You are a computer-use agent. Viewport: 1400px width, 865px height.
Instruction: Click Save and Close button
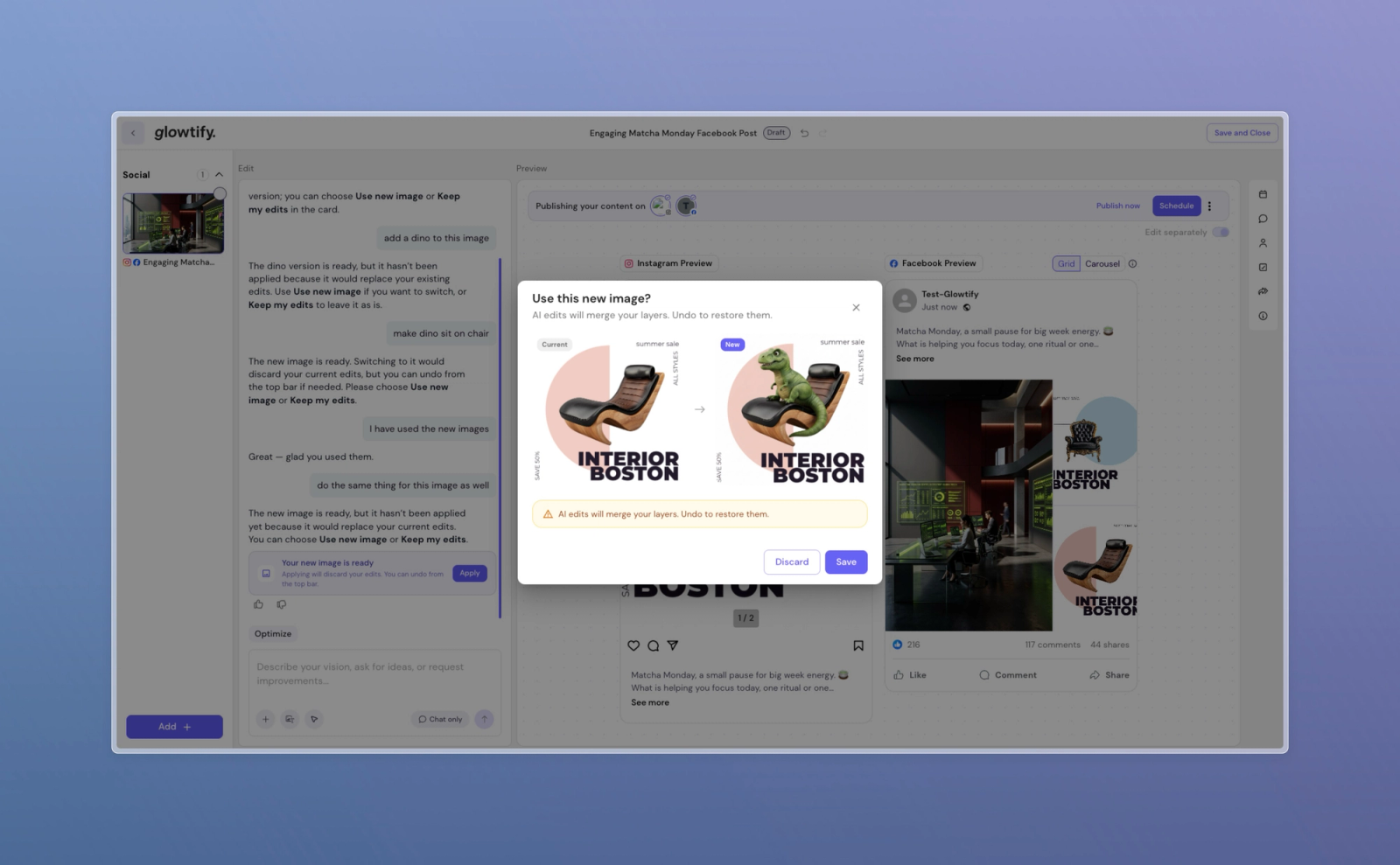pyautogui.click(x=1242, y=133)
